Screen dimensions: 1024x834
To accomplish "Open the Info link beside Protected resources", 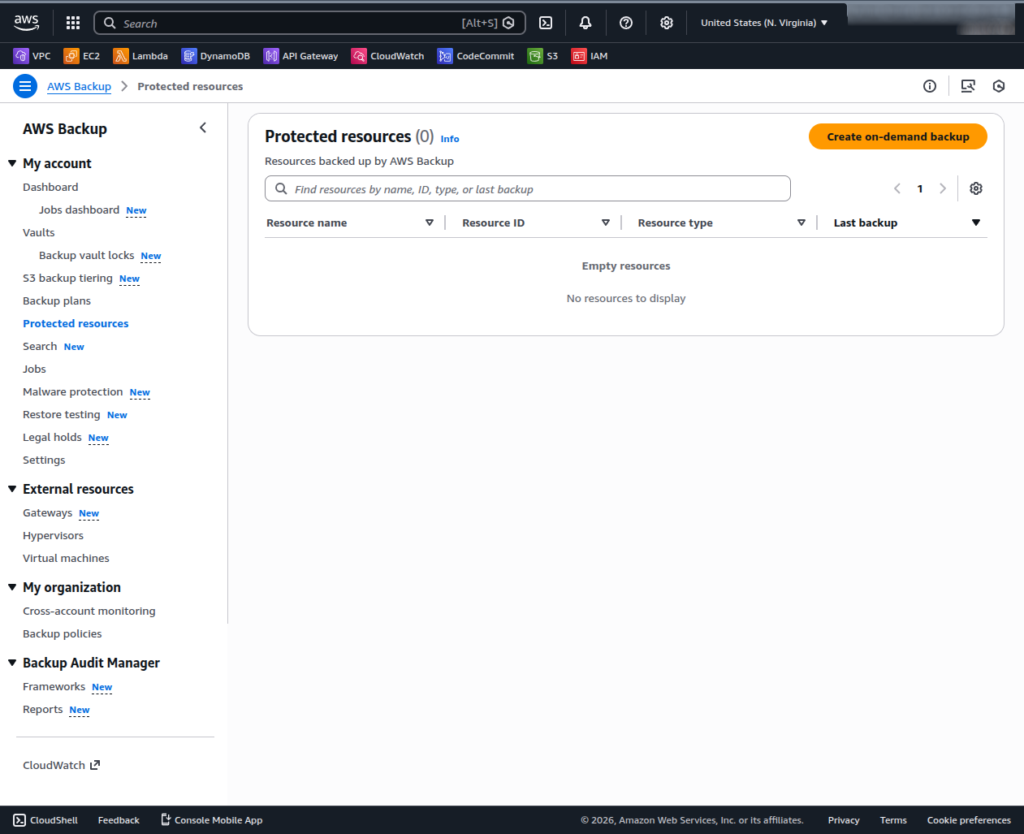I will click(x=449, y=138).
